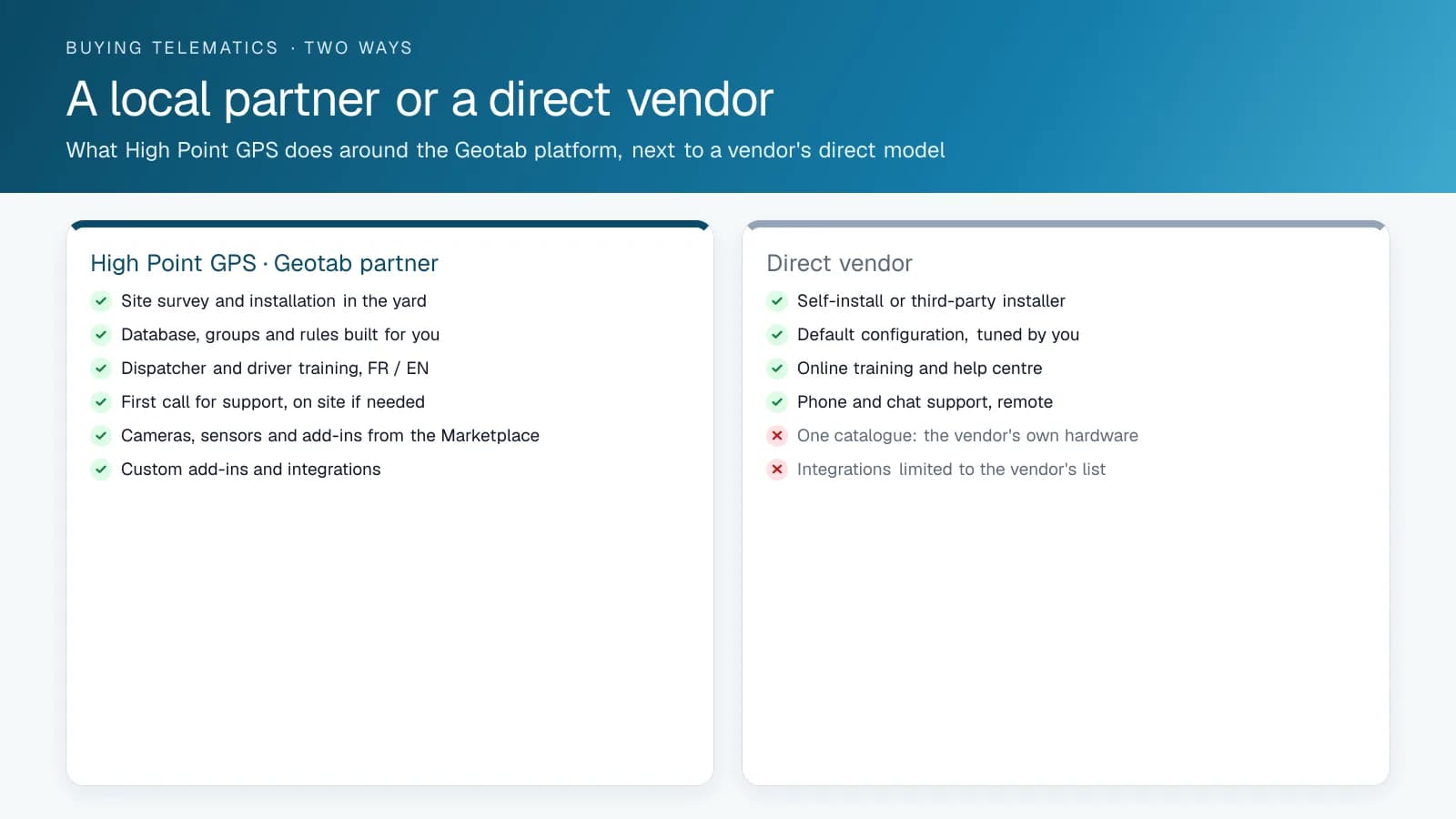The width and height of the screenshot is (1456, 819).
Task: Click the check icon beside Phone and chat support
Action: tap(777, 402)
